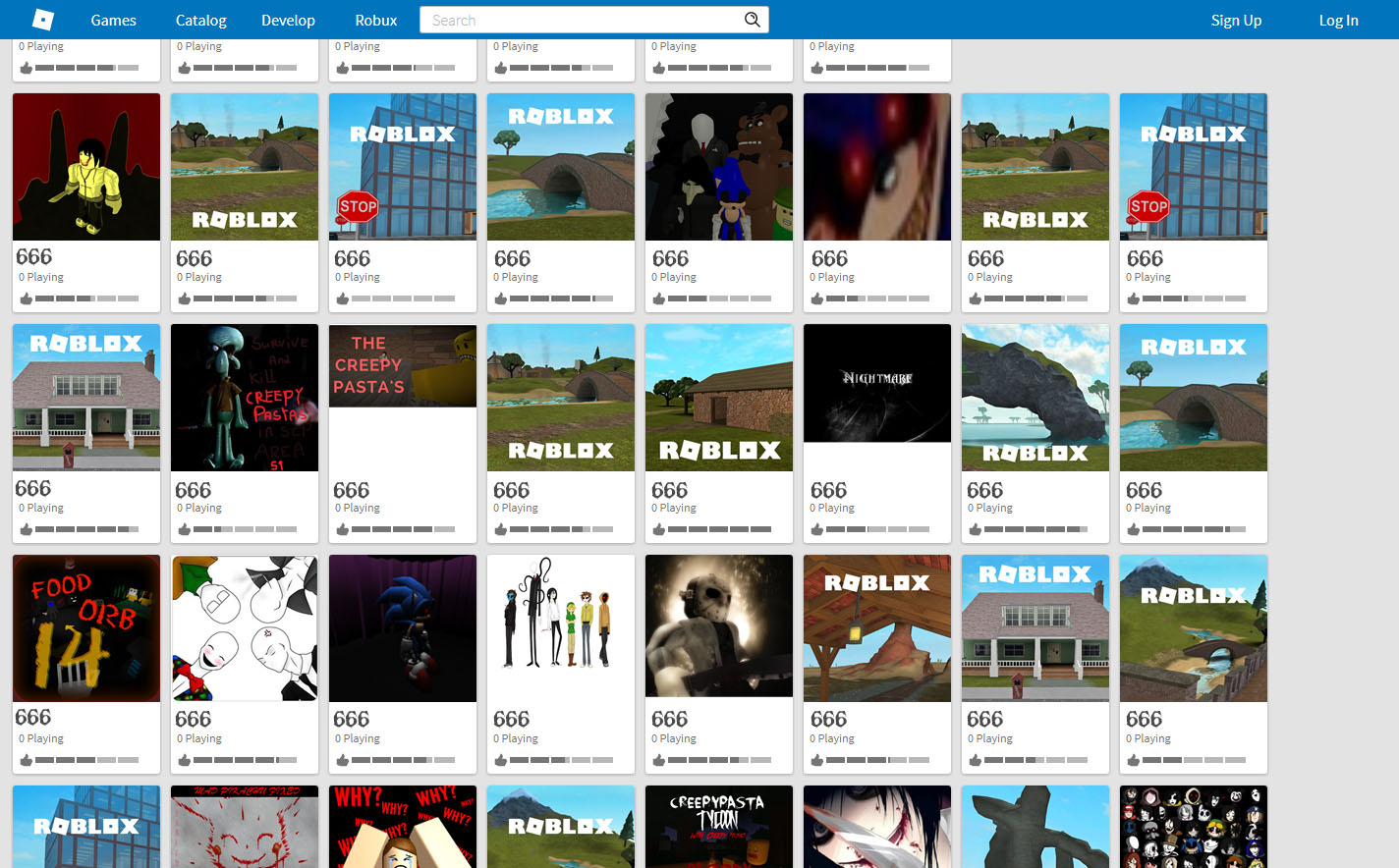Click 666 title under Food Orb 14

[x=33, y=718]
